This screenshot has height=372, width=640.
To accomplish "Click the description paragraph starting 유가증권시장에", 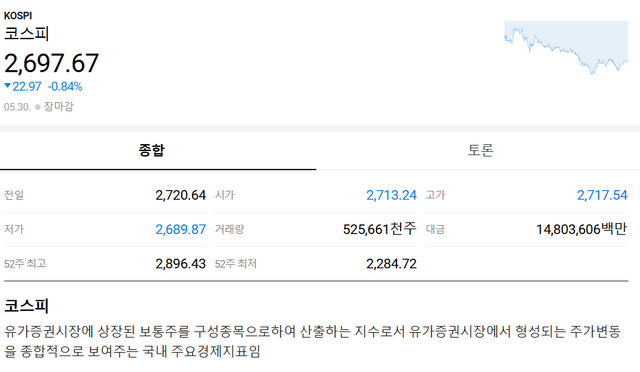I will coord(312,341).
